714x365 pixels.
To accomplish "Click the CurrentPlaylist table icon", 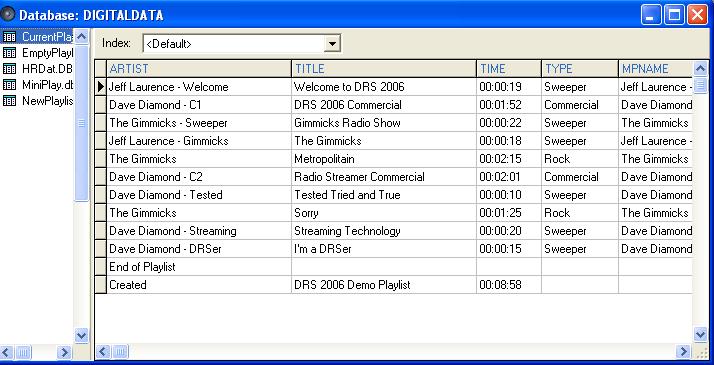I will click(x=9, y=37).
